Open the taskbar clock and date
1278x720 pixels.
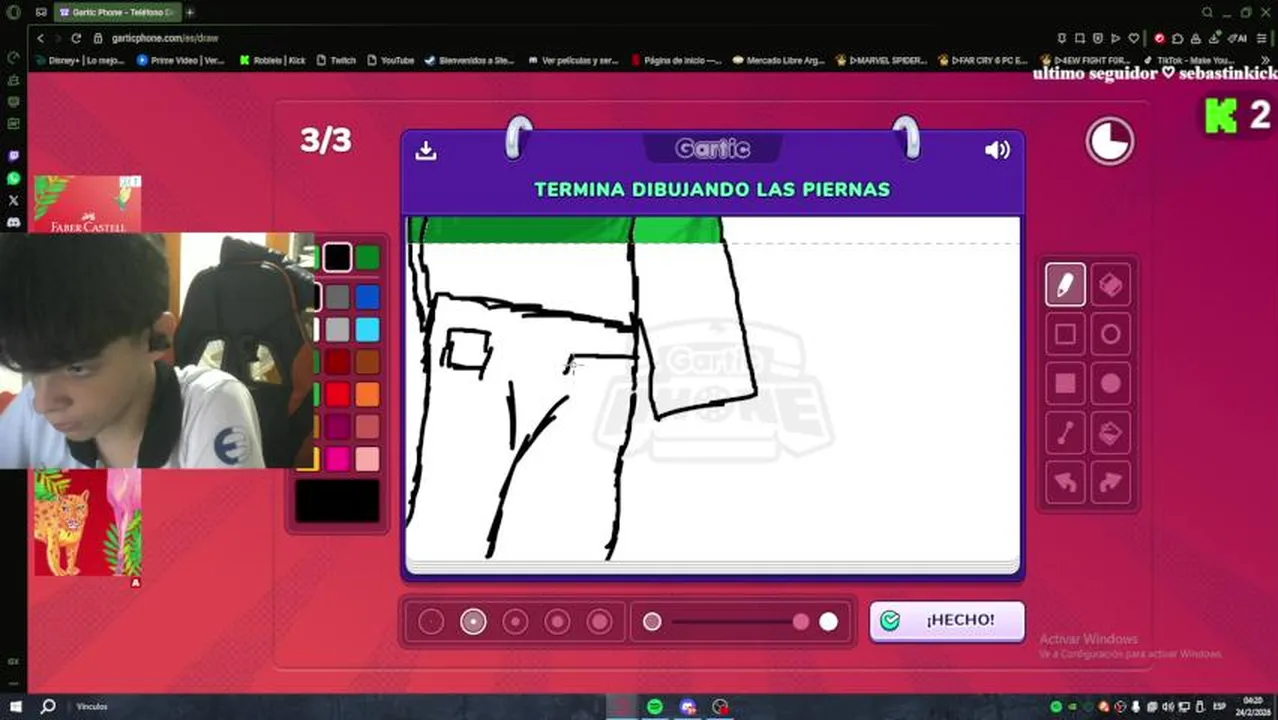click(1253, 706)
